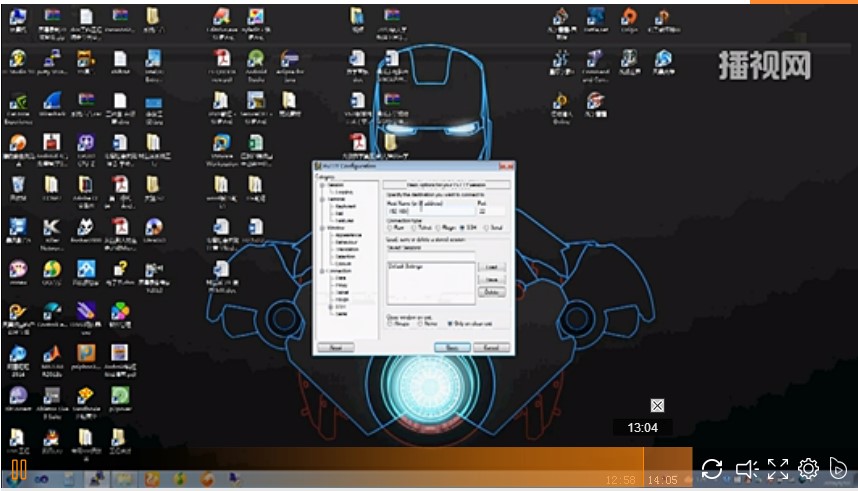
Task: Open the question-mark help file desktop icon
Action: pyautogui.click(x=120, y=272)
